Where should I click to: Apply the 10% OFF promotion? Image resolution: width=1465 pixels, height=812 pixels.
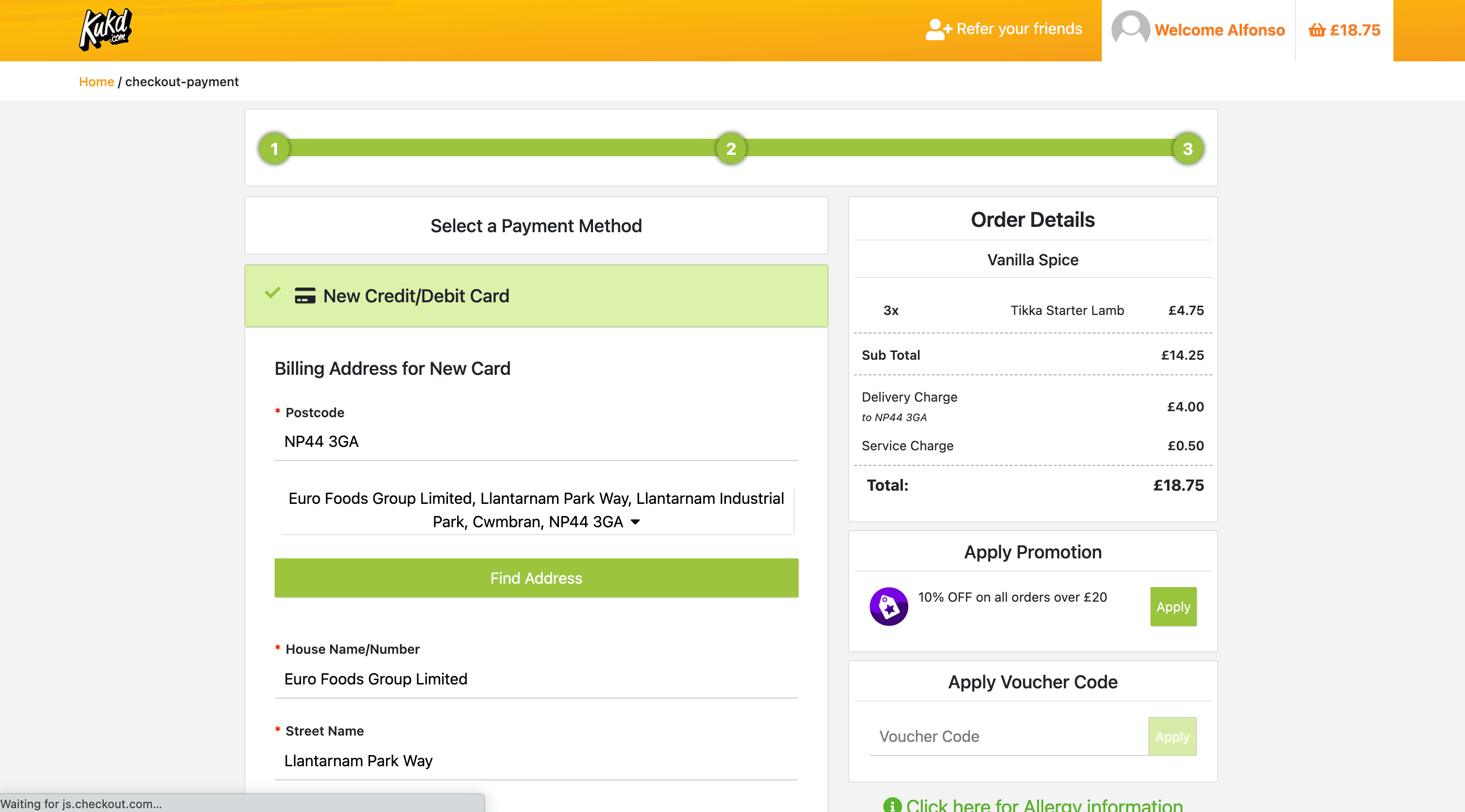click(1173, 607)
